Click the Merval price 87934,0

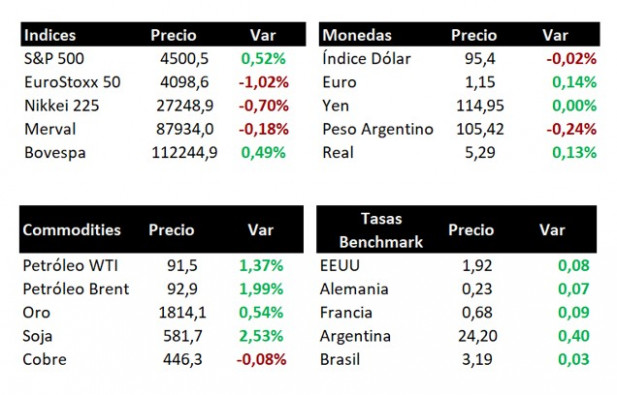click(185, 129)
